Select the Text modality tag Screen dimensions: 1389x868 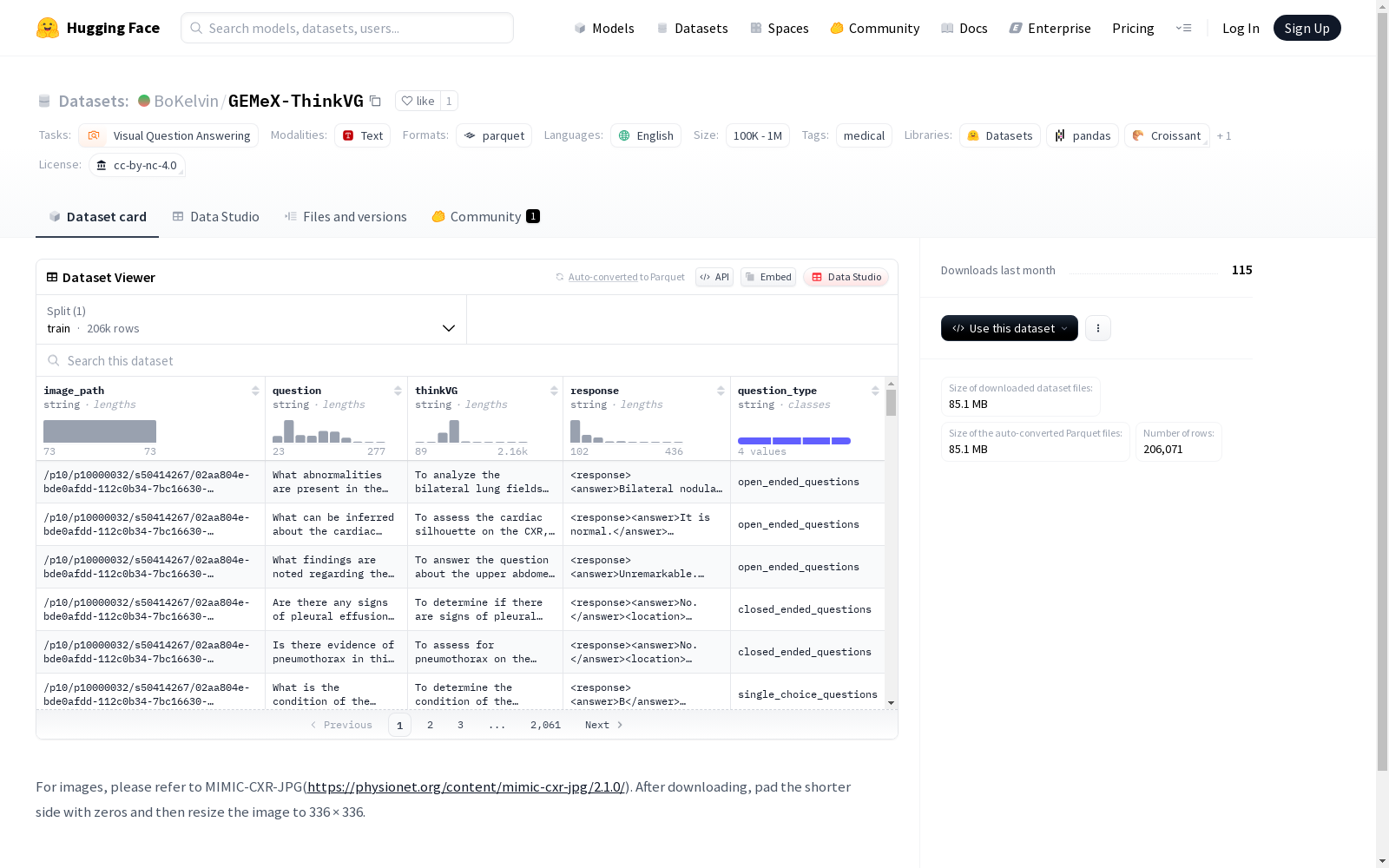362,135
